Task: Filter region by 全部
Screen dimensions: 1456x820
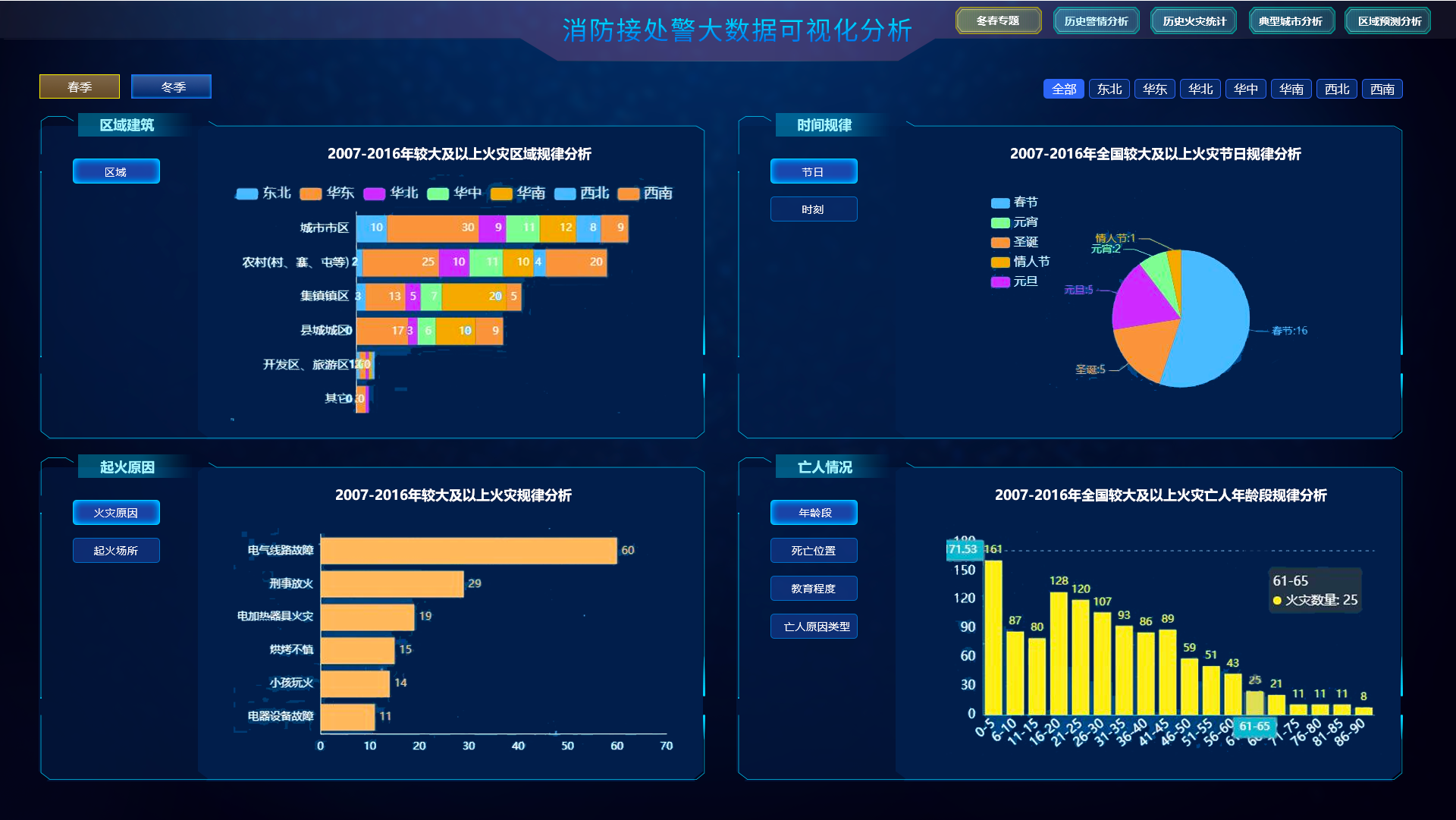Action: [x=1064, y=89]
